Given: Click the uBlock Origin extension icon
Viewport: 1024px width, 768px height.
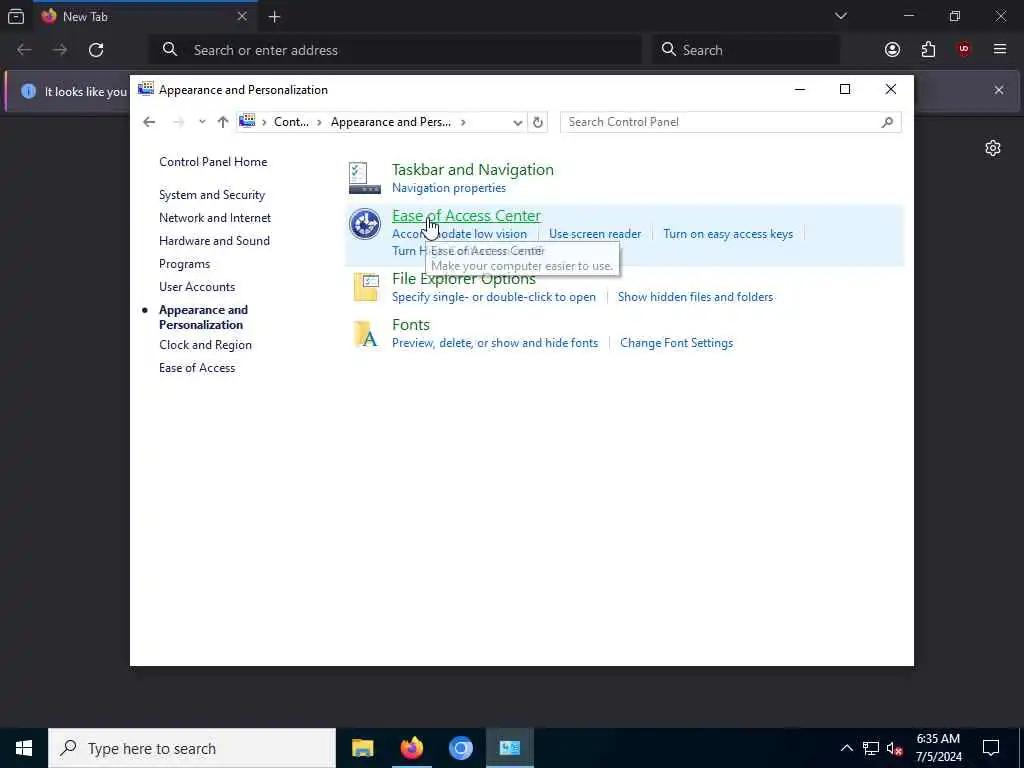Looking at the screenshot, I should [964, 50].
